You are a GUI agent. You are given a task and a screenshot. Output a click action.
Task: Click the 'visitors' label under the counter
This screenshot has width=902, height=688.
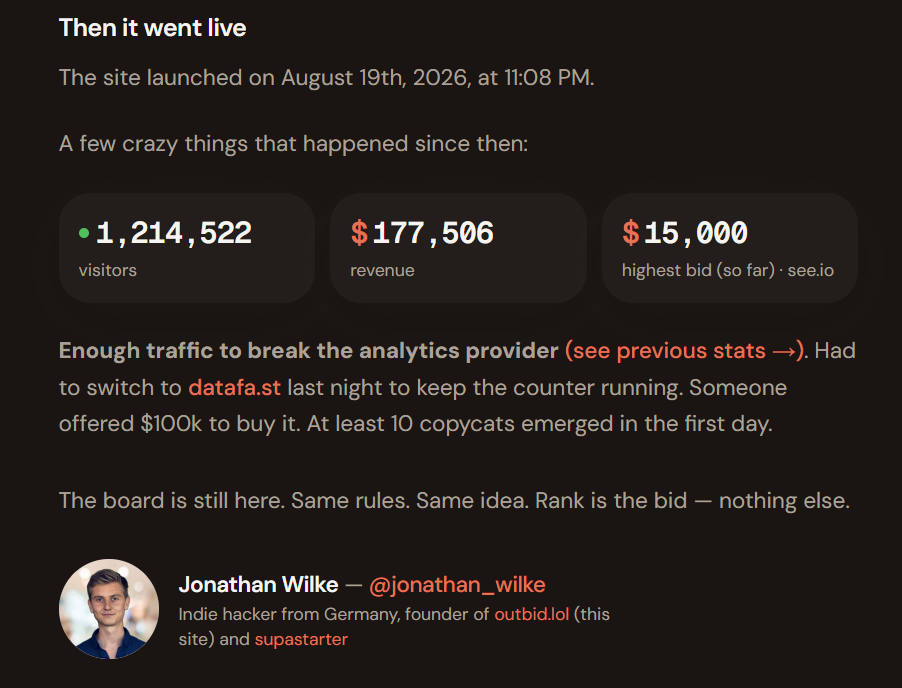coord(108,270)
